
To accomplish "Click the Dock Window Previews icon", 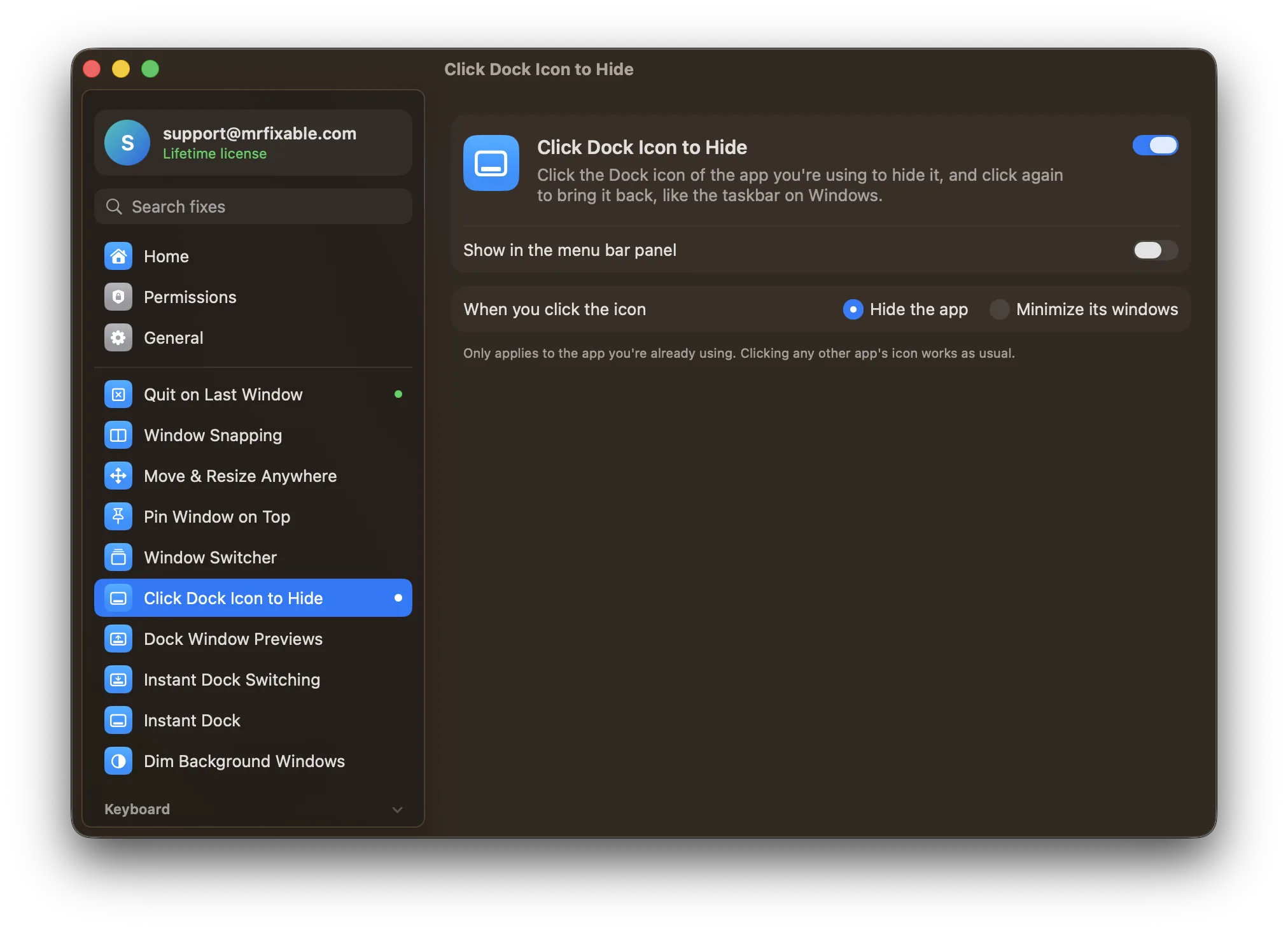I will tap(118, 639).
